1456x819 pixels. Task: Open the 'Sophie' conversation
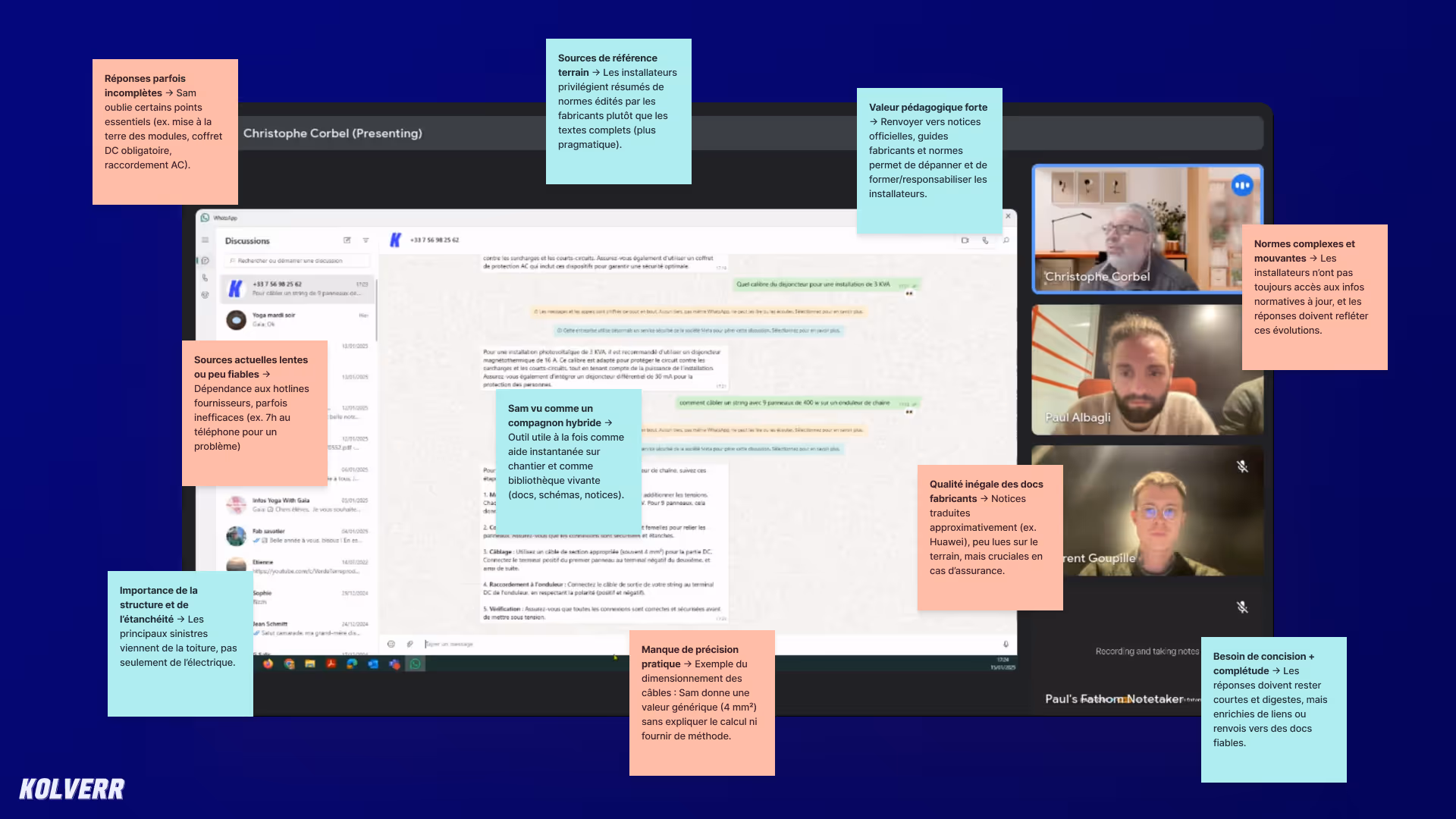pos(312,597)
